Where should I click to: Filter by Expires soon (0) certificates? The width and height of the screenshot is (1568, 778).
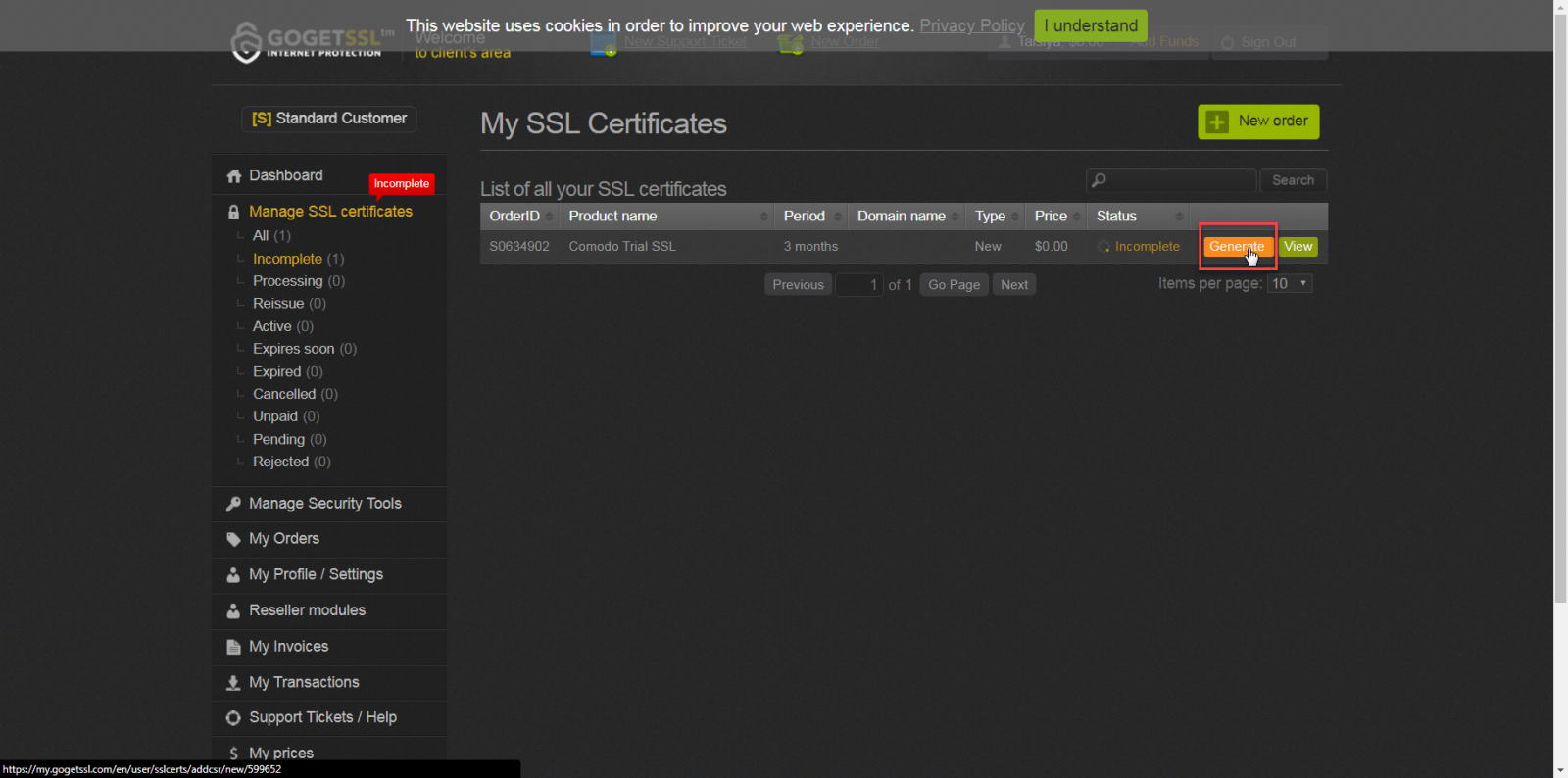305,349
